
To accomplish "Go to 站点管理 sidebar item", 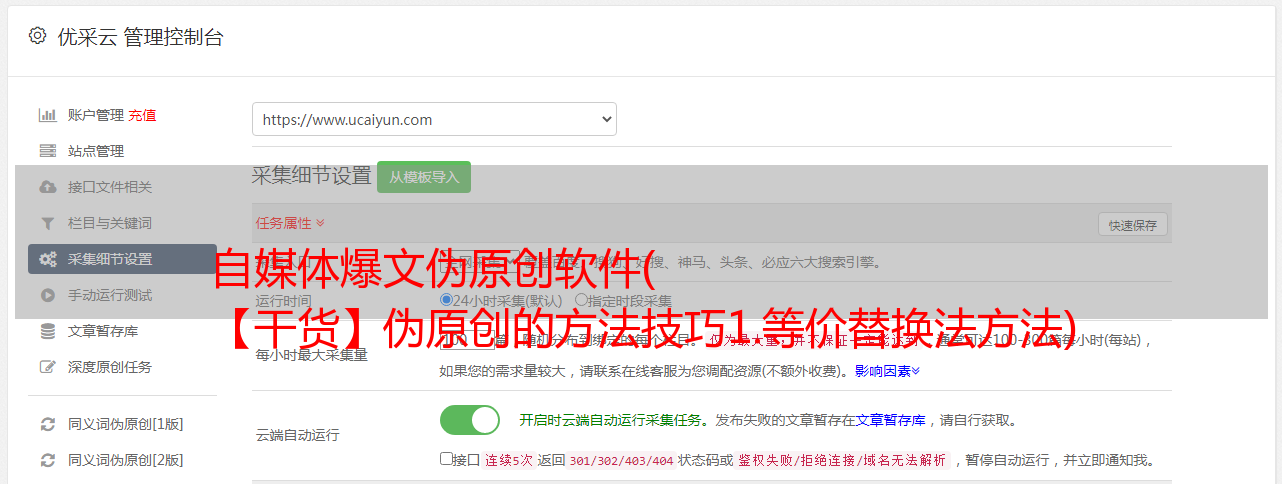I will coord(96,151).
